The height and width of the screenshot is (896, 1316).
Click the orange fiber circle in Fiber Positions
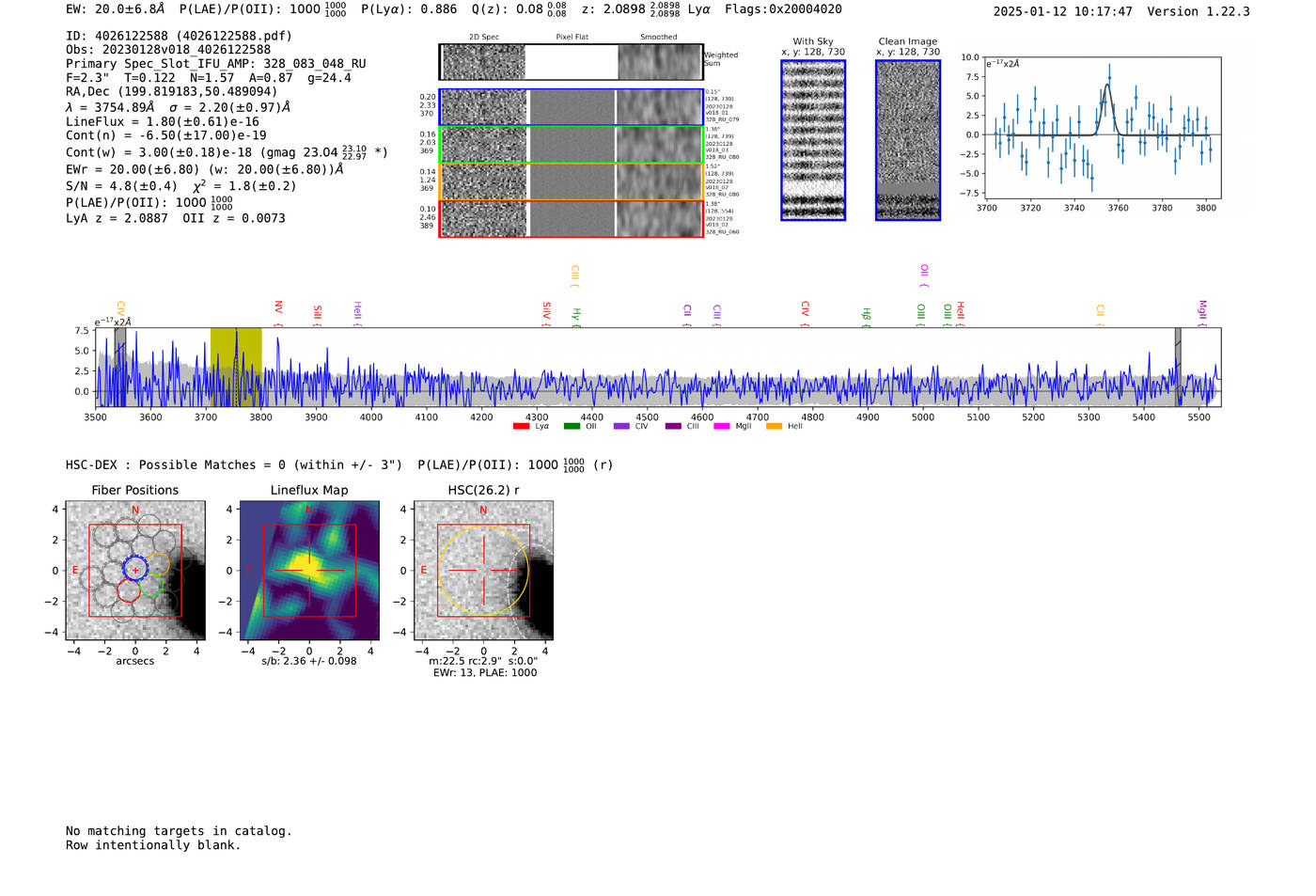click(158, 564)
